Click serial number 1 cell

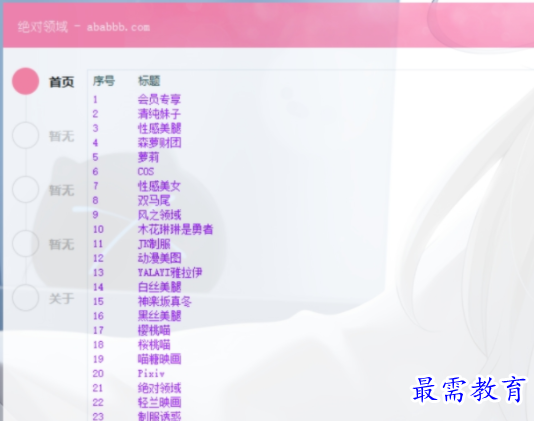(x=95, y=99)
